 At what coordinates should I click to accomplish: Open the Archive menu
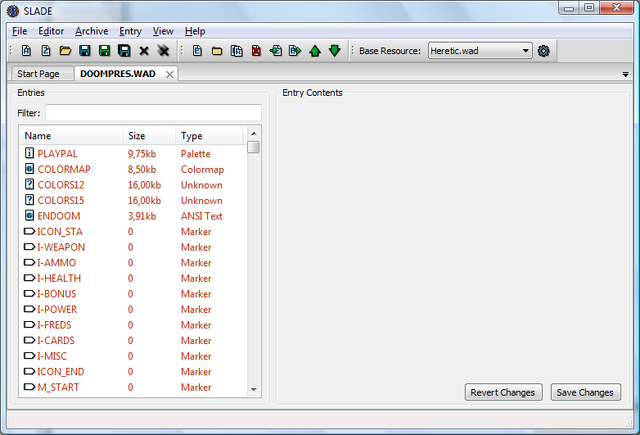(x=92, y=31)
